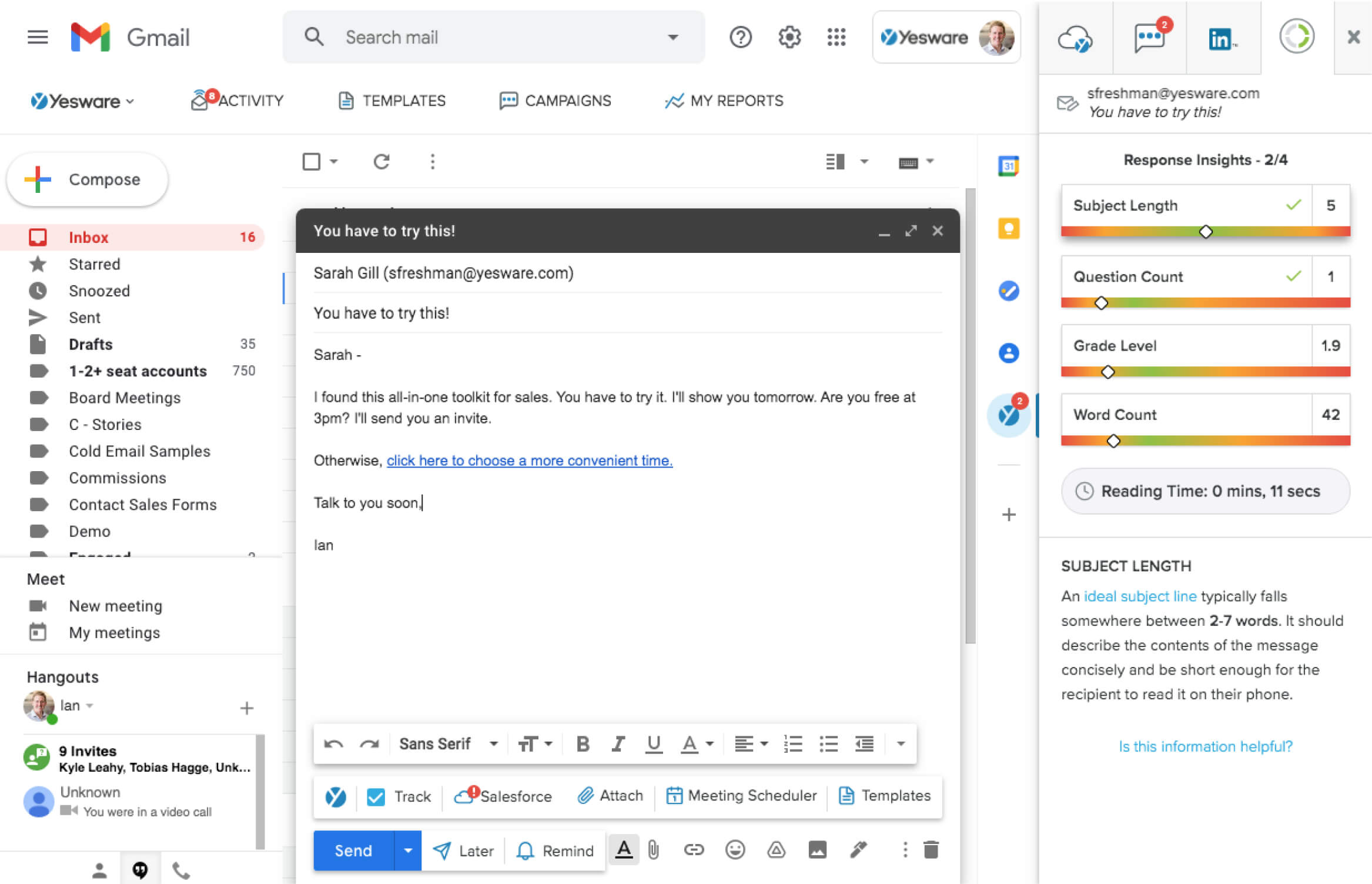Open the ACTIVITY tab

[237, 101]
